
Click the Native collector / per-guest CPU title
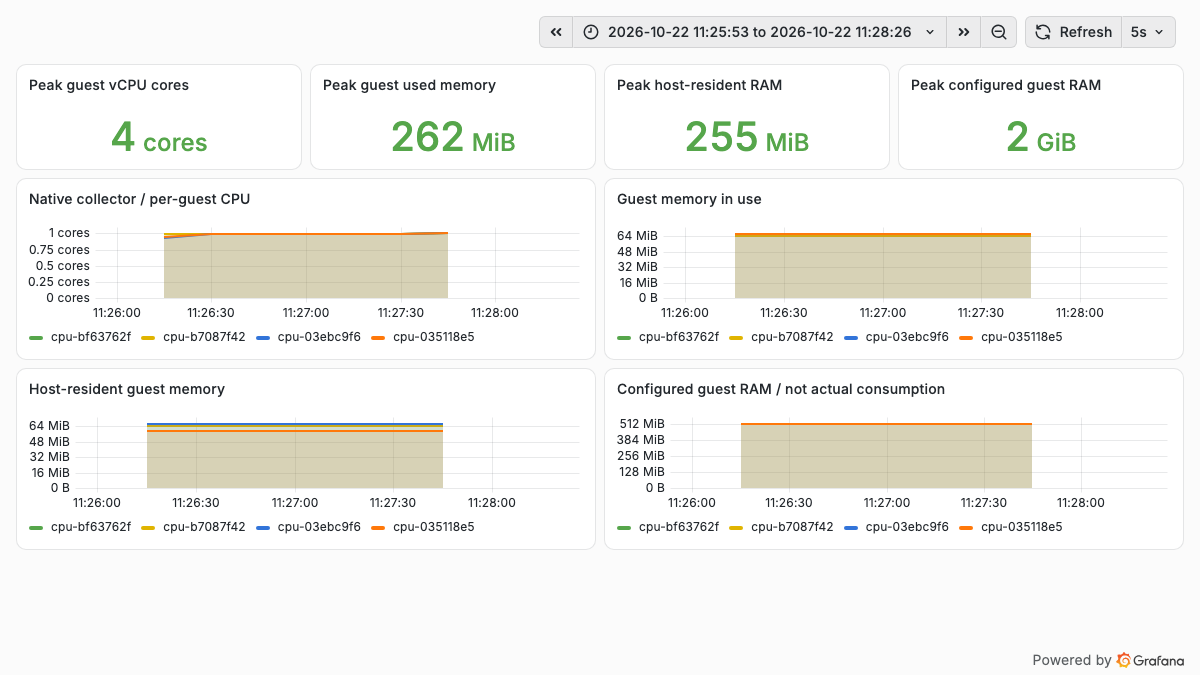(139, 199)
